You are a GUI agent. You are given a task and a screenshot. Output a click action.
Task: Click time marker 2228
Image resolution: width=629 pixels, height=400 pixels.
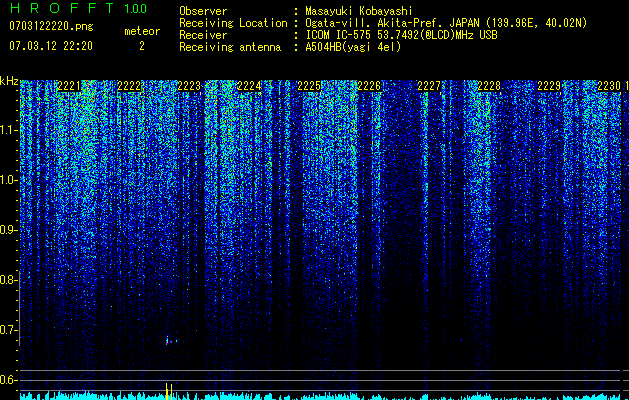coord(489,86)
